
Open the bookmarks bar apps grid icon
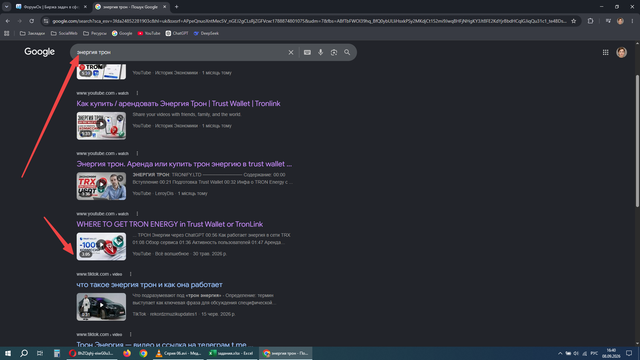point(7,33)
